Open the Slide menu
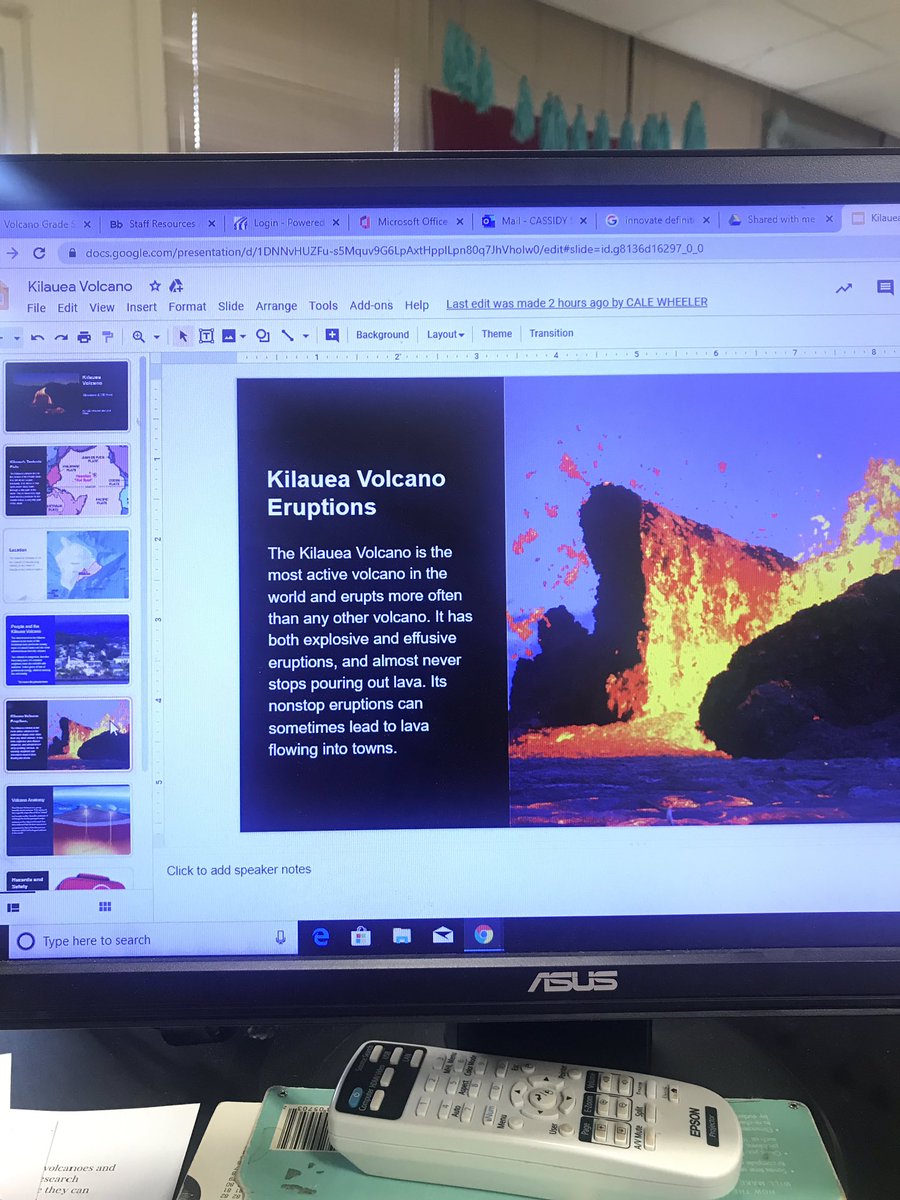 coord(231,306)
